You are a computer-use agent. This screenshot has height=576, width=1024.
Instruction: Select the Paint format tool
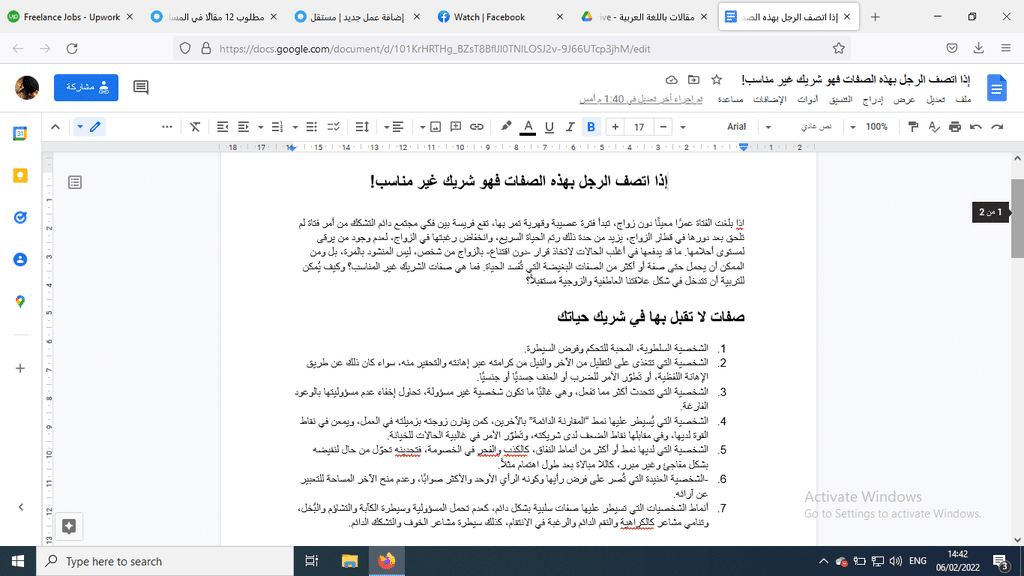(913, 127)
